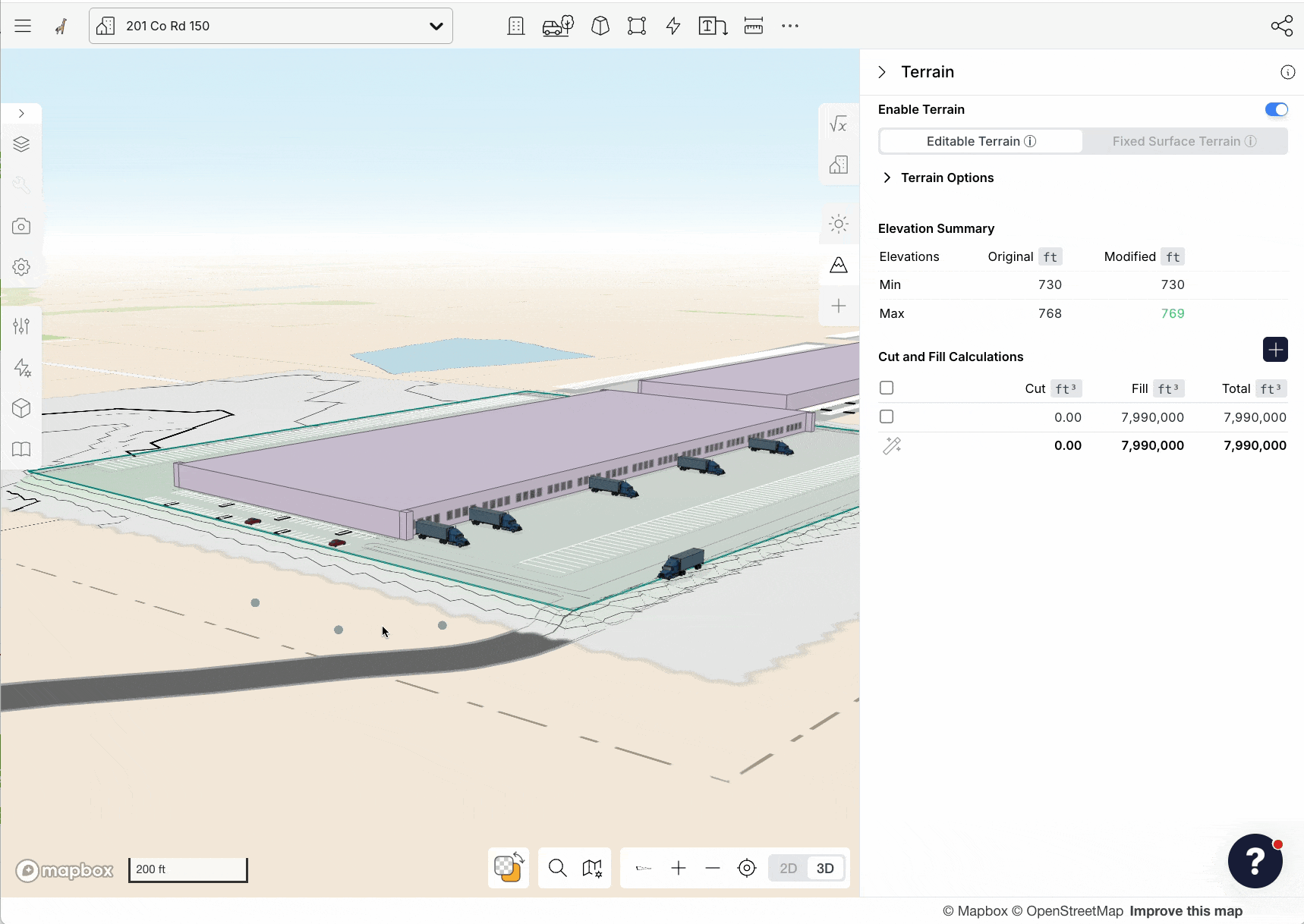Expand the Terrain Options section
Viewport: 1304px width, 924px height.
click(887, 177)
